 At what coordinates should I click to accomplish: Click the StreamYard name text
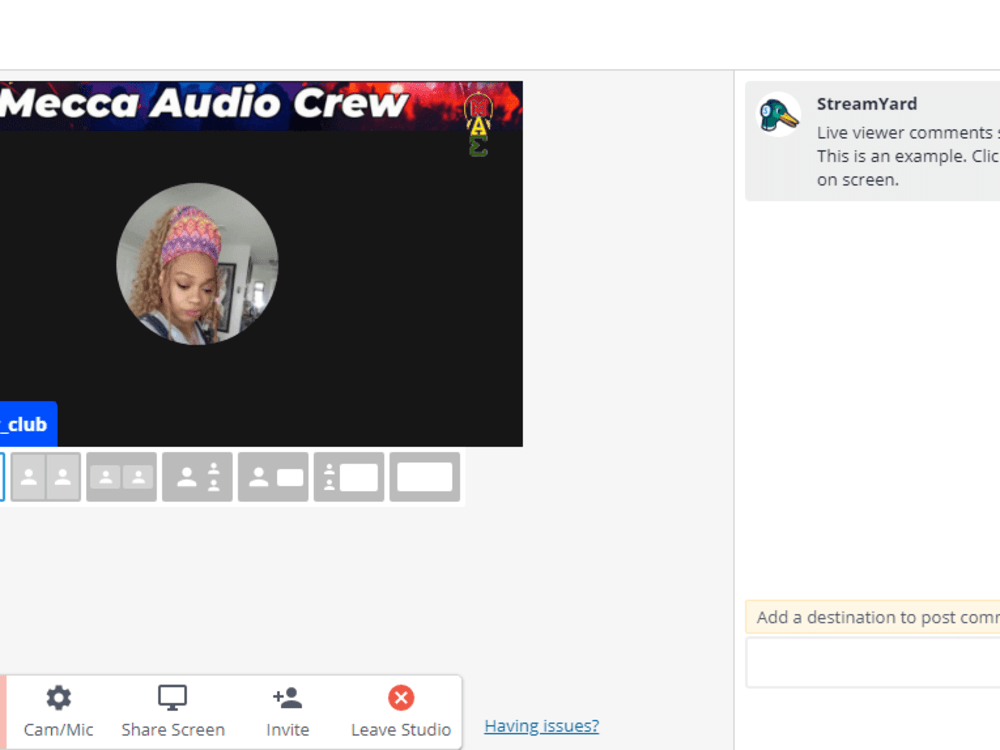(x=867, y=104)
